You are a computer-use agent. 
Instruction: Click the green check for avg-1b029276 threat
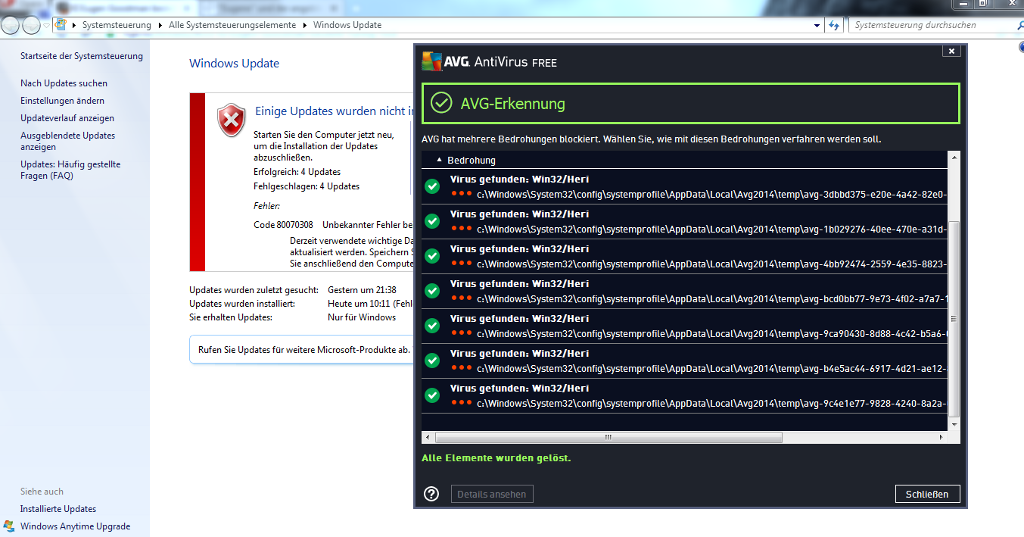[432, 221]
